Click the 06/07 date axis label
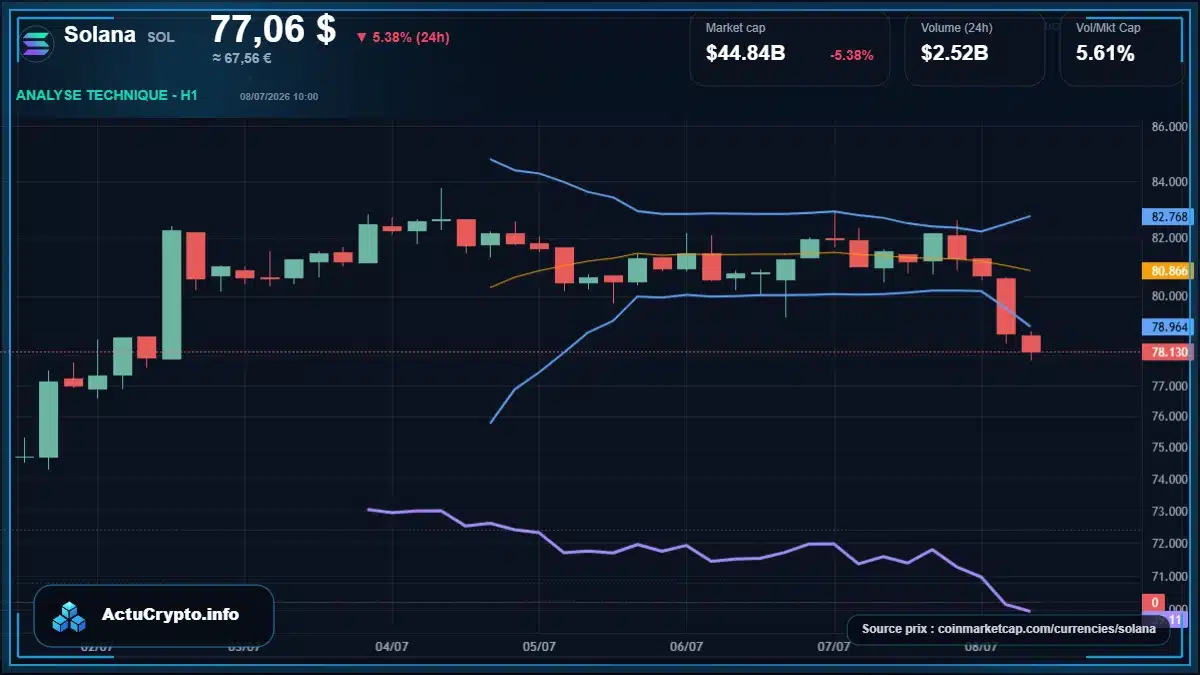 [686, 647]
